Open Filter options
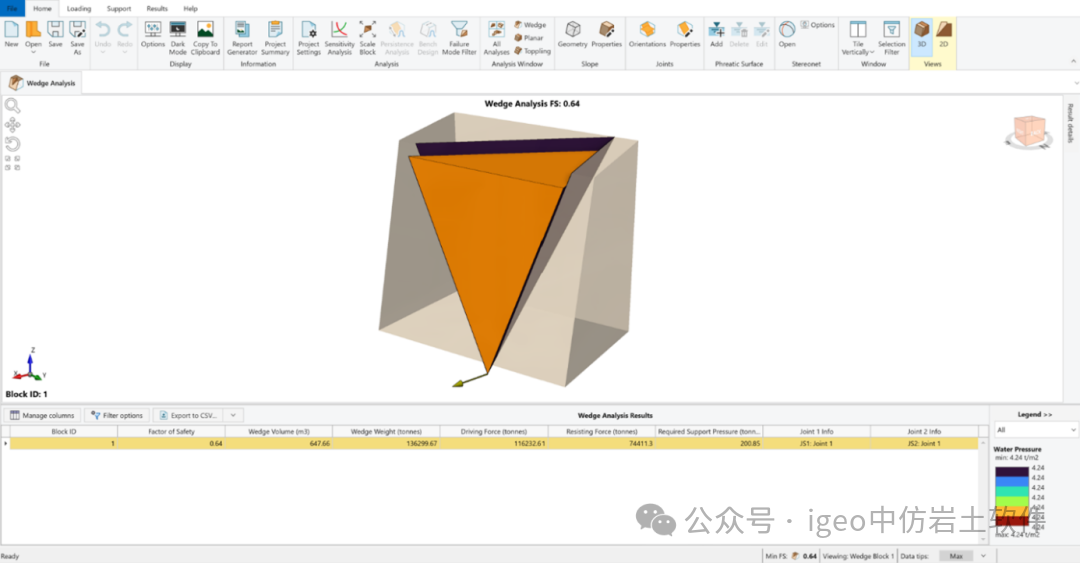Viewport: 1080px width, 563px height. (x=116, y=416)
